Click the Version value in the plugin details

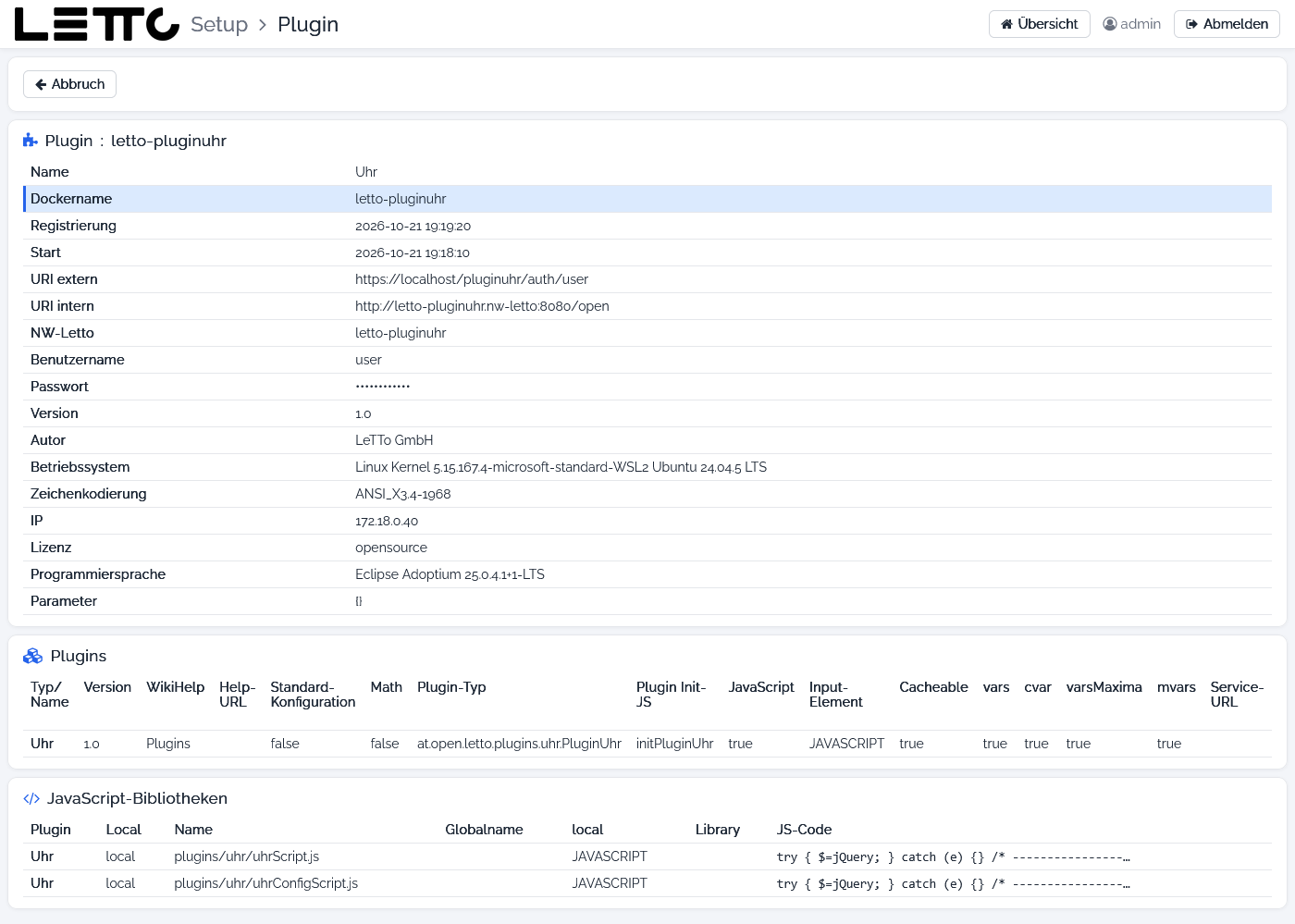pyautogui.click(x=364, y=413)
